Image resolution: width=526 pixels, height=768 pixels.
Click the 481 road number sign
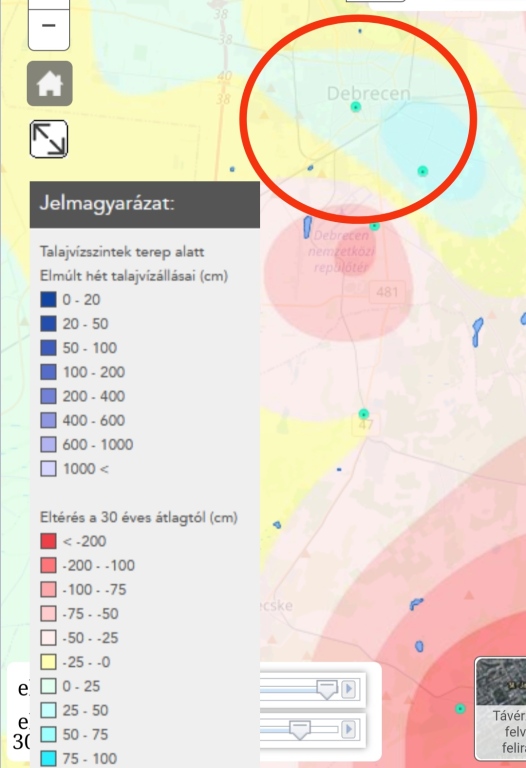click(x=387, y=292)
